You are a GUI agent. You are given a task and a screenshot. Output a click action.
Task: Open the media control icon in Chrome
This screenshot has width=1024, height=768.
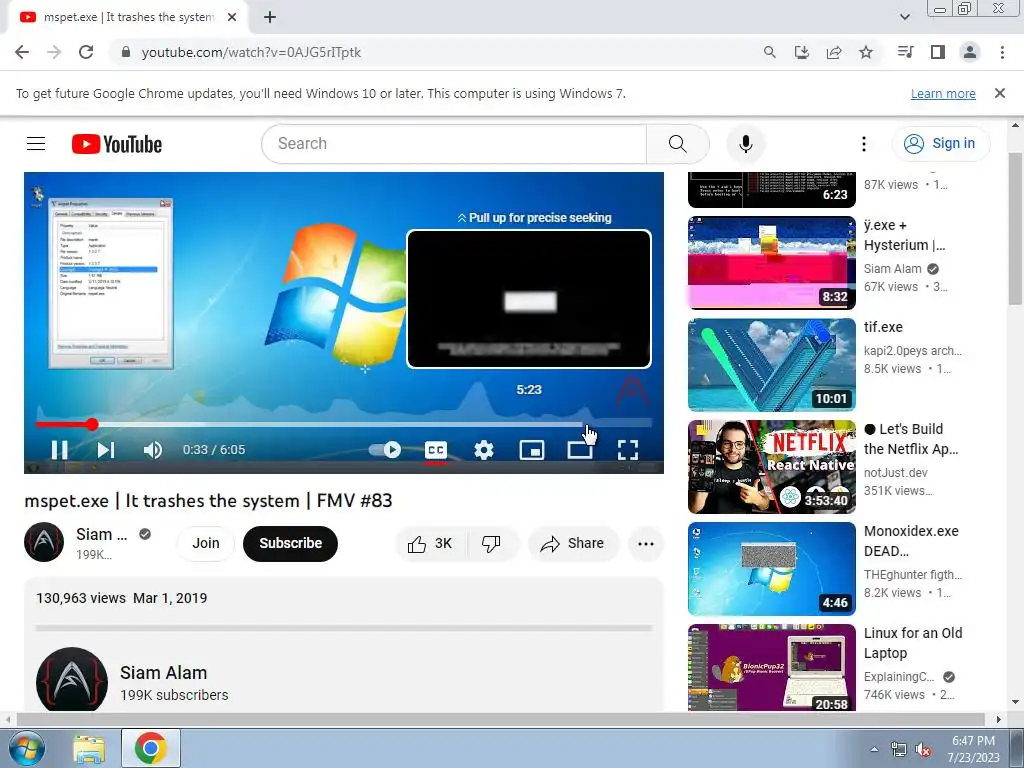coord(905,52)
